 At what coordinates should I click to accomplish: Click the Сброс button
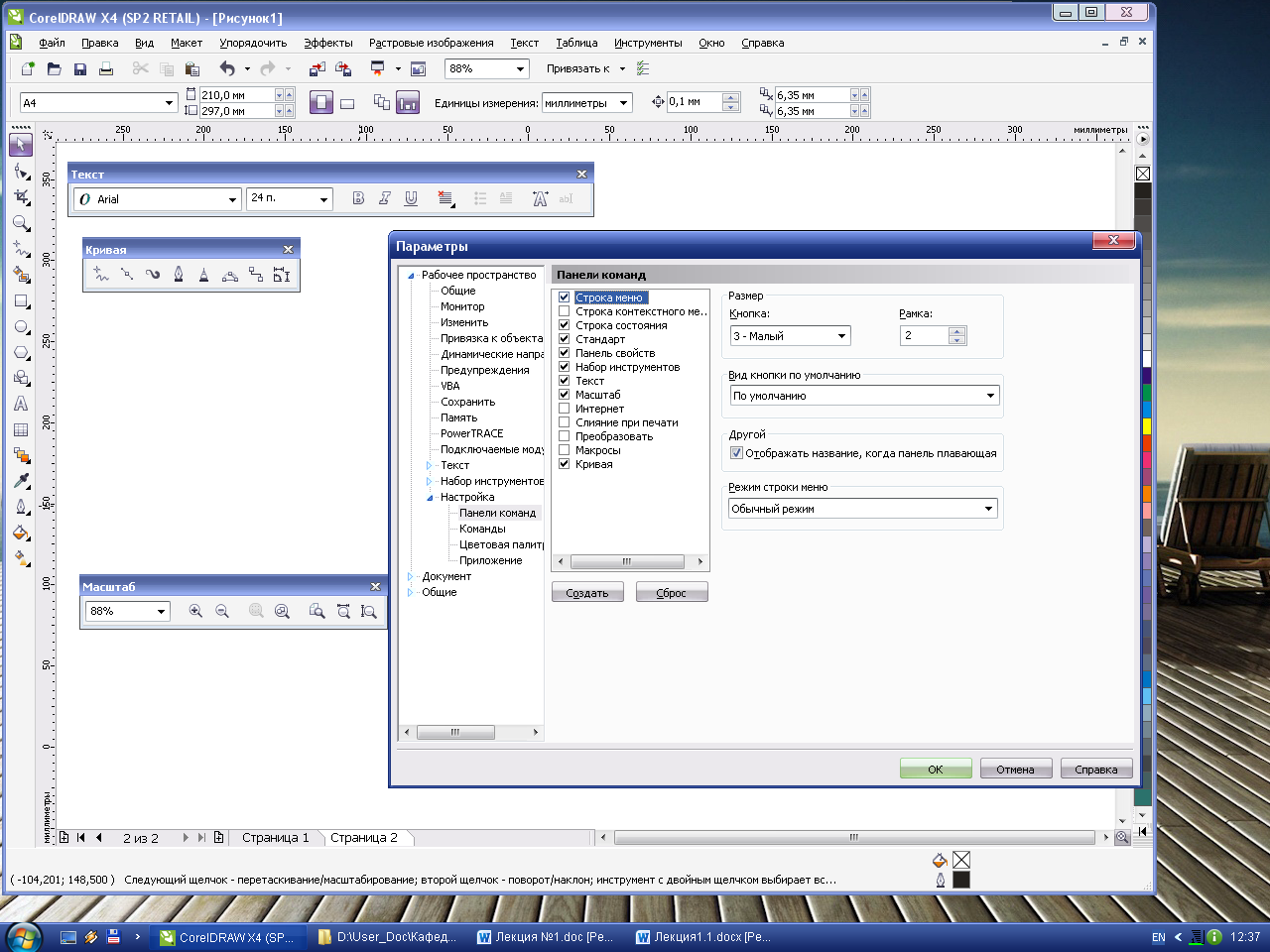click(x=672, y=593)
